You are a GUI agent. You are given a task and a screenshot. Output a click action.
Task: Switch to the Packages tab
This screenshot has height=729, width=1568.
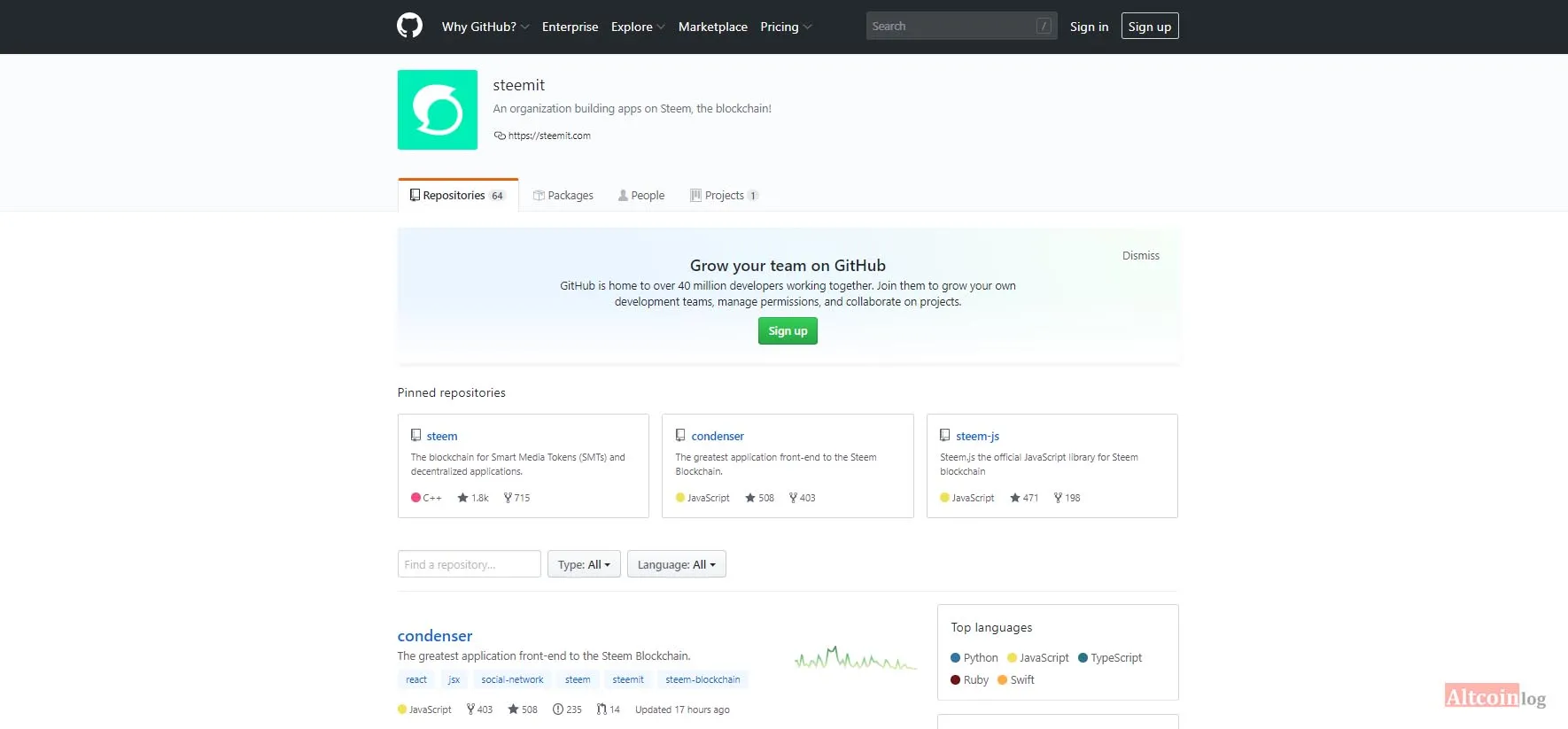coord(563,195)
